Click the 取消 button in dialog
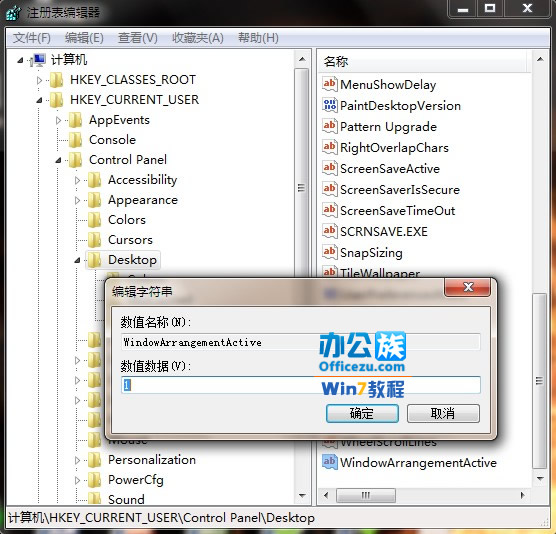 point(443,413)
